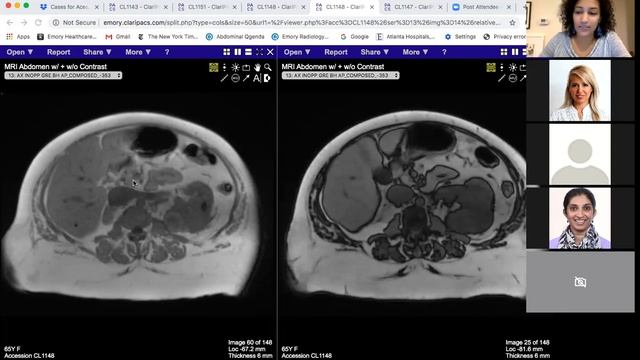640x360 pixels.
Task: Open the series thumbnails icon in right viewer
Action: [491, 67]
